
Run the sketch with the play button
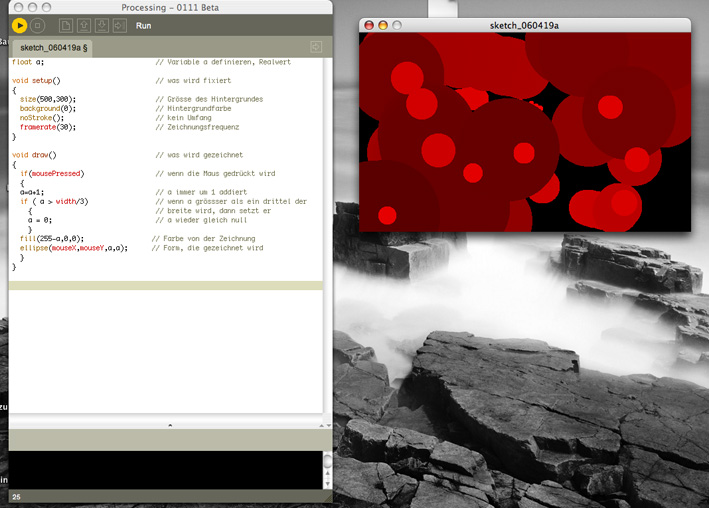coord(19,26)
